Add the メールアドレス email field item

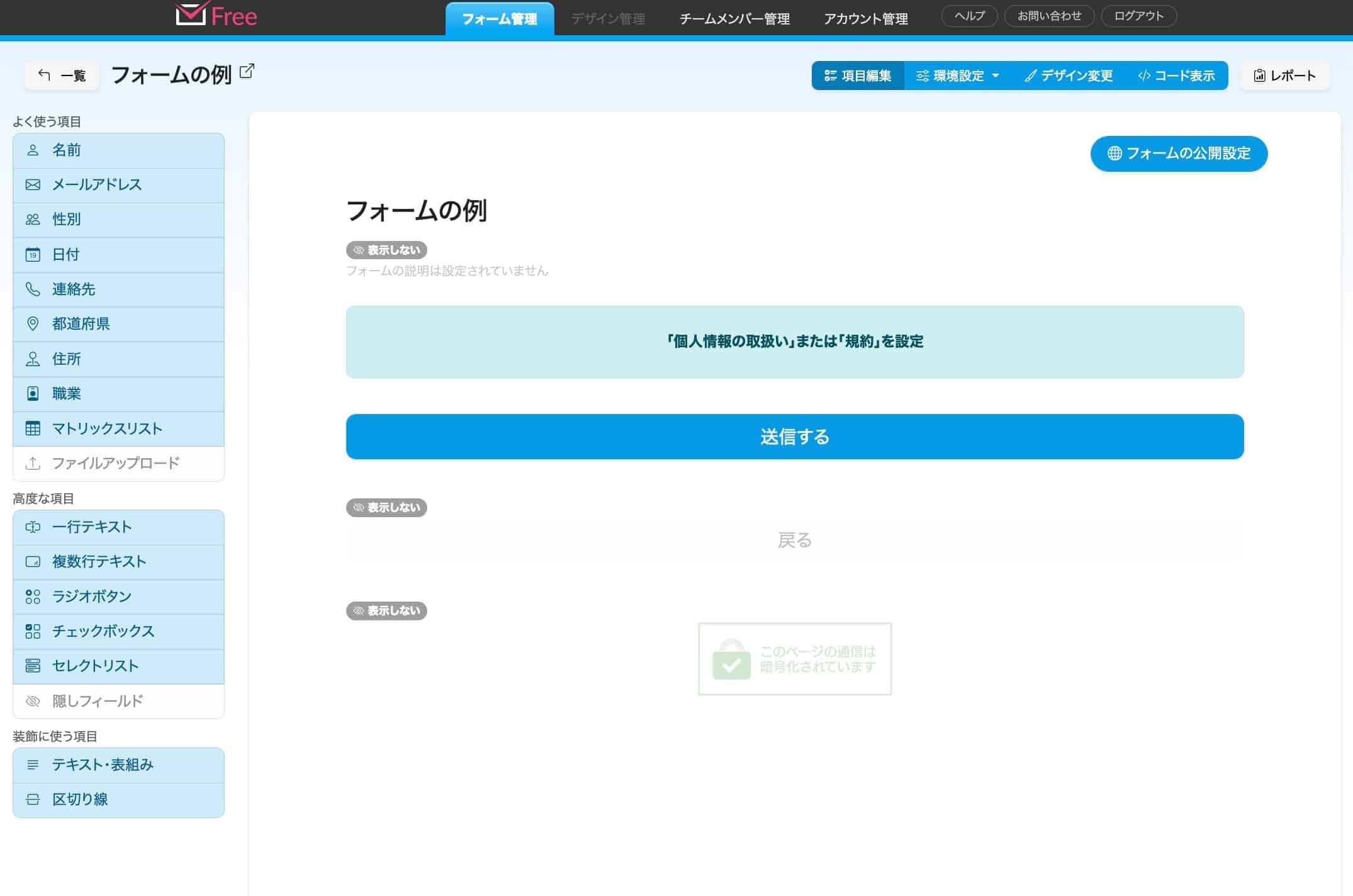coord(118,185)
